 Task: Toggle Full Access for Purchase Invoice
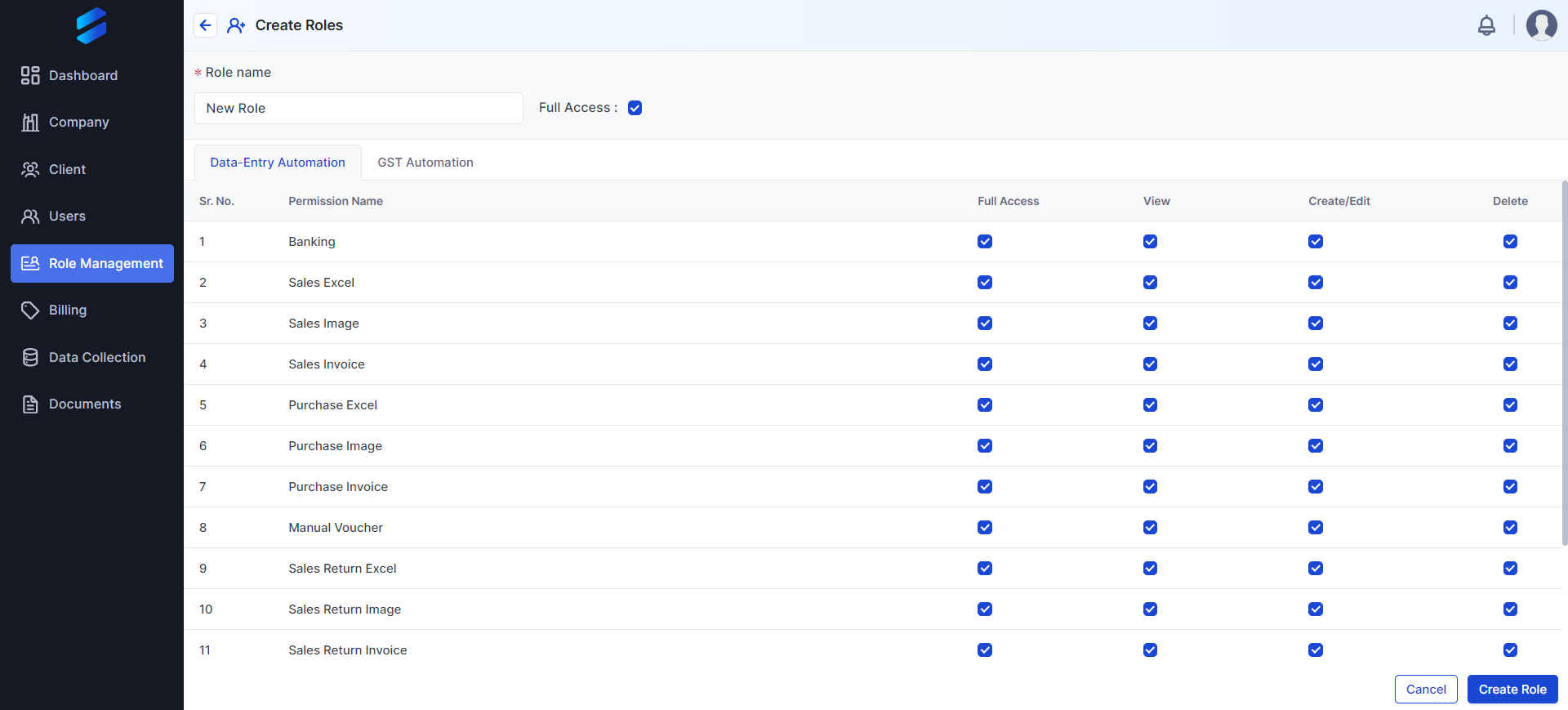tap(985, 487)
